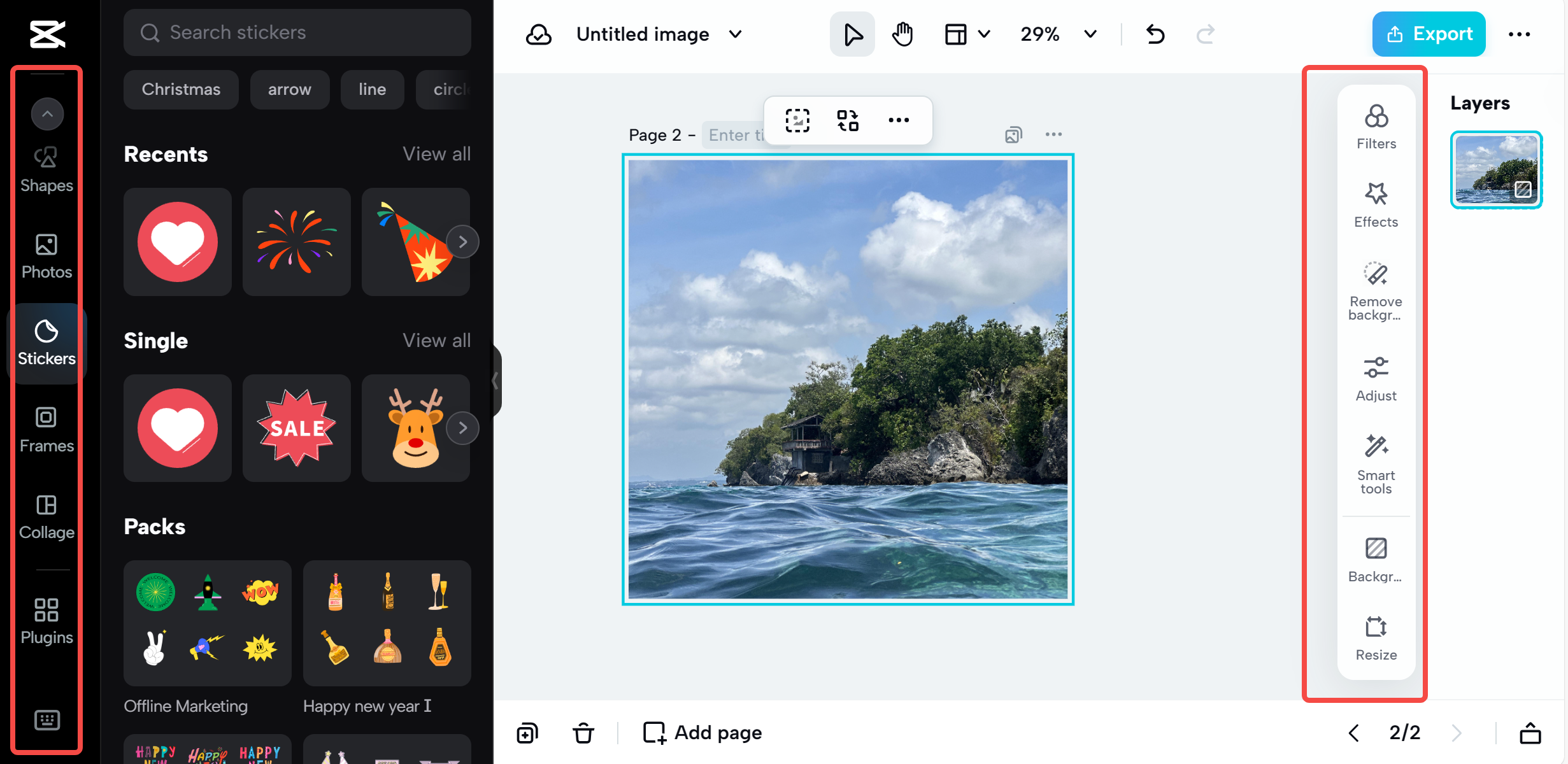The image size is (1568, 764).
Task: Show more Single stickers arrow
Action: 463,428
